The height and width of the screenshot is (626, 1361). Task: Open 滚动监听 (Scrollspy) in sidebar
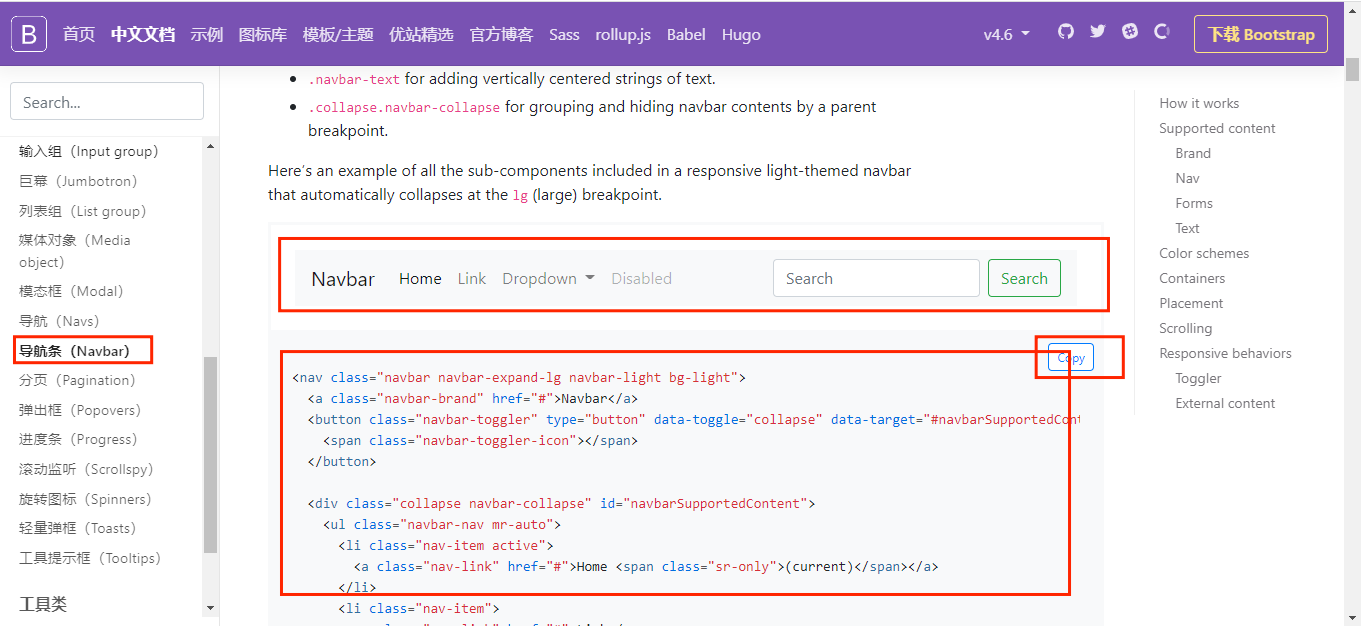click(86, 469)
